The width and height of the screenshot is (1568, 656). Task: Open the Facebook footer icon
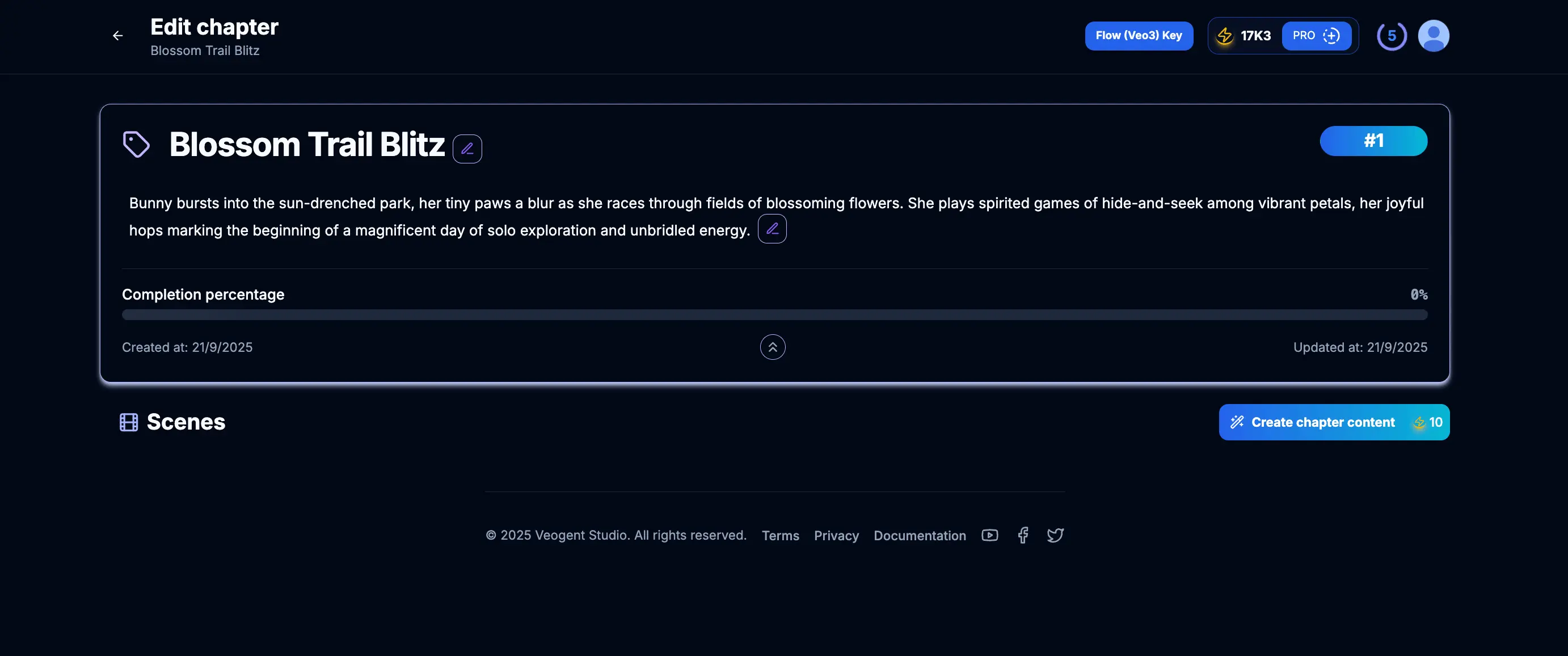point(1023,535)
